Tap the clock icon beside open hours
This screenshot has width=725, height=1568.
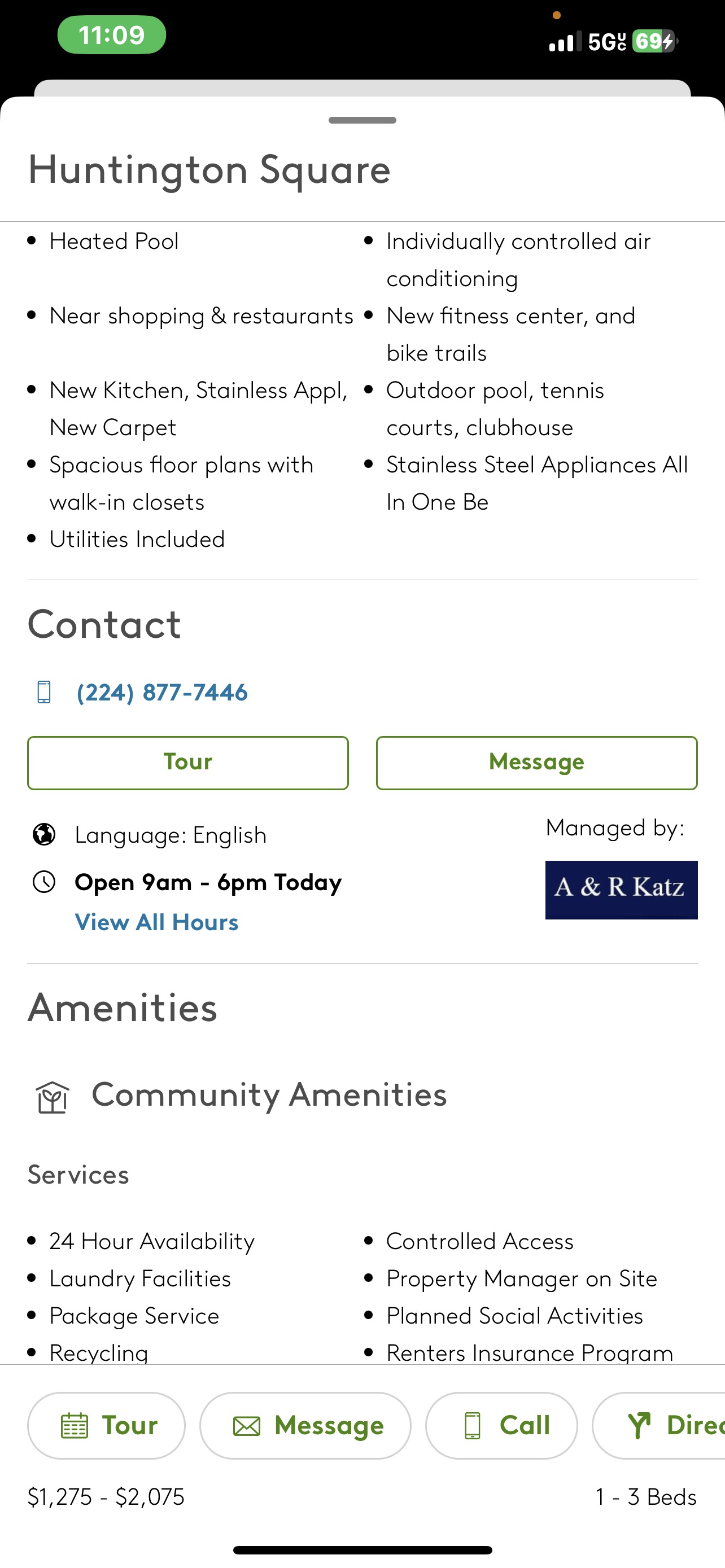(x=44, y=882)
